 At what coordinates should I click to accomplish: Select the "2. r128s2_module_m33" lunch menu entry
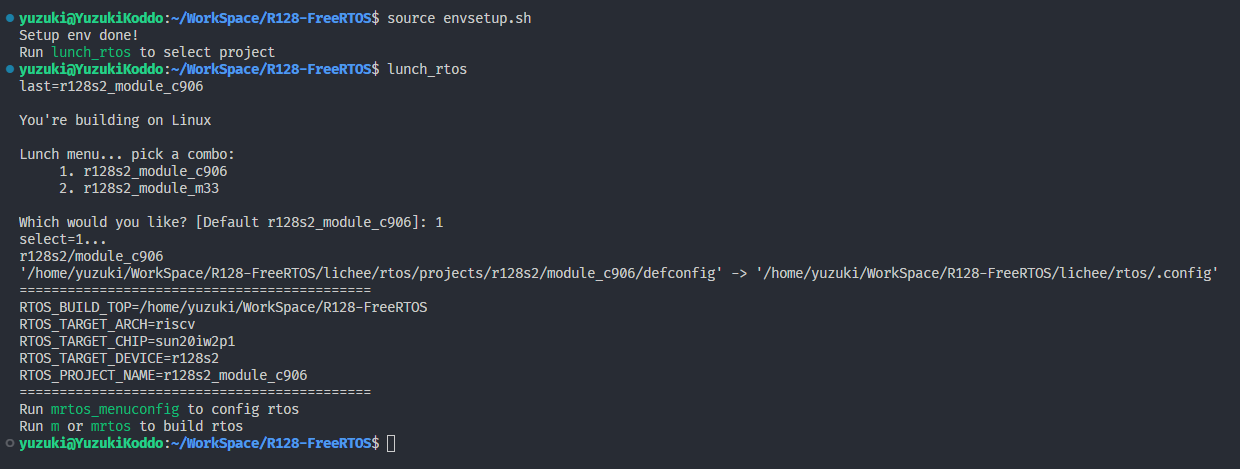click(146, 188)
